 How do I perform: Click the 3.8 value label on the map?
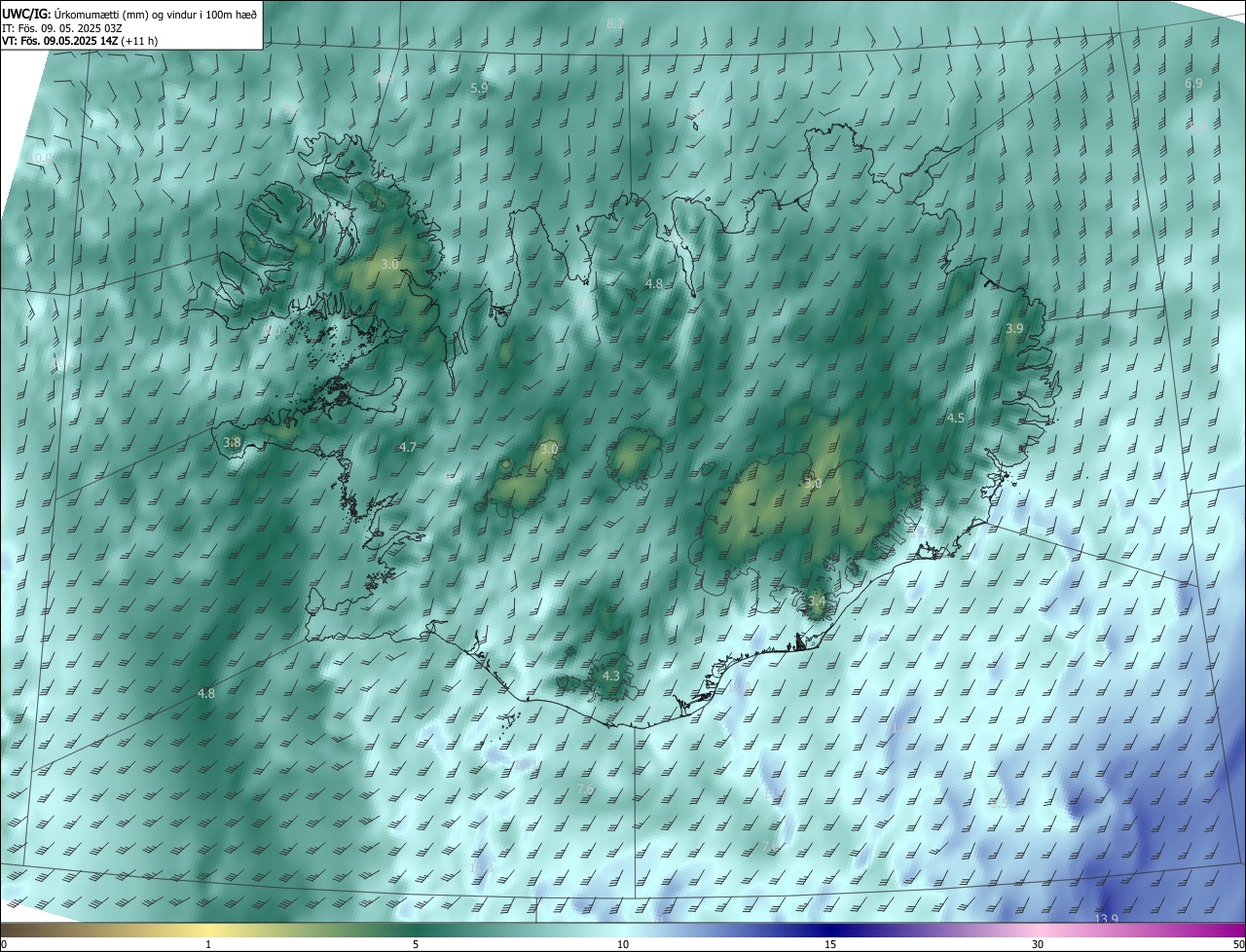coord(232,442)
